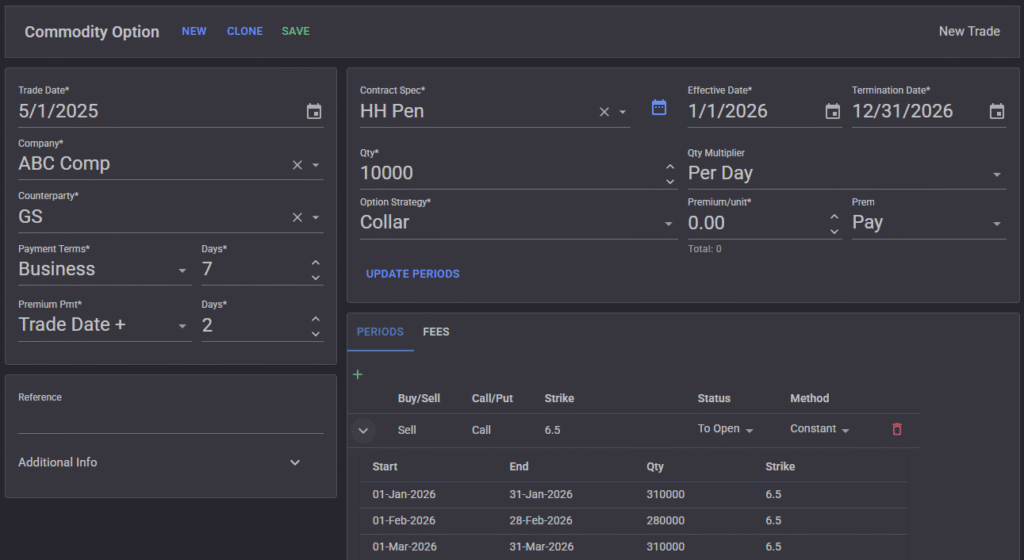Image resolution: width=1024 pixels, height=560 pixels.
Task: Click UPDATE PERIODS
Action: pos(413,274)
